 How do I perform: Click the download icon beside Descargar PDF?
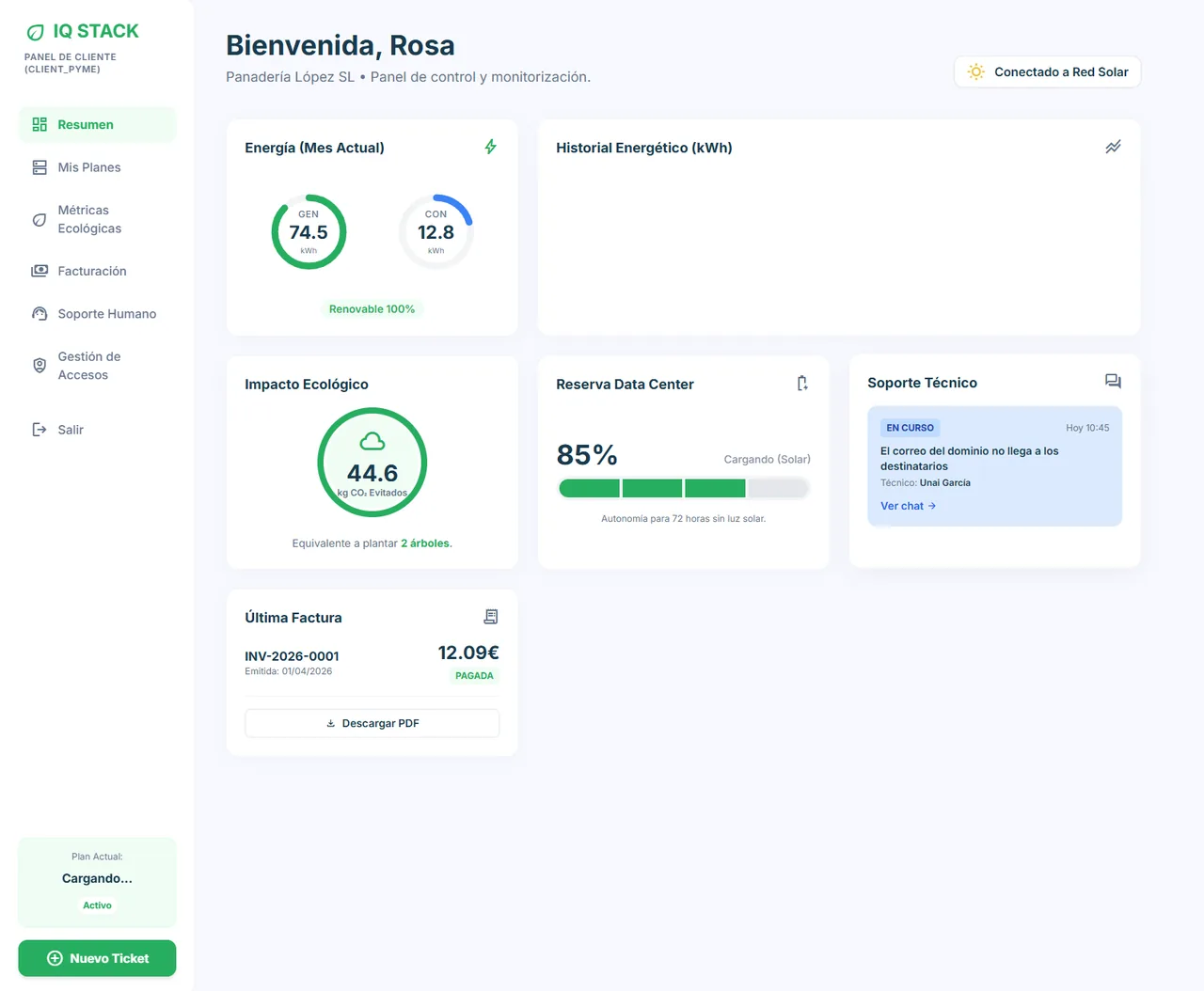[330, 723]
